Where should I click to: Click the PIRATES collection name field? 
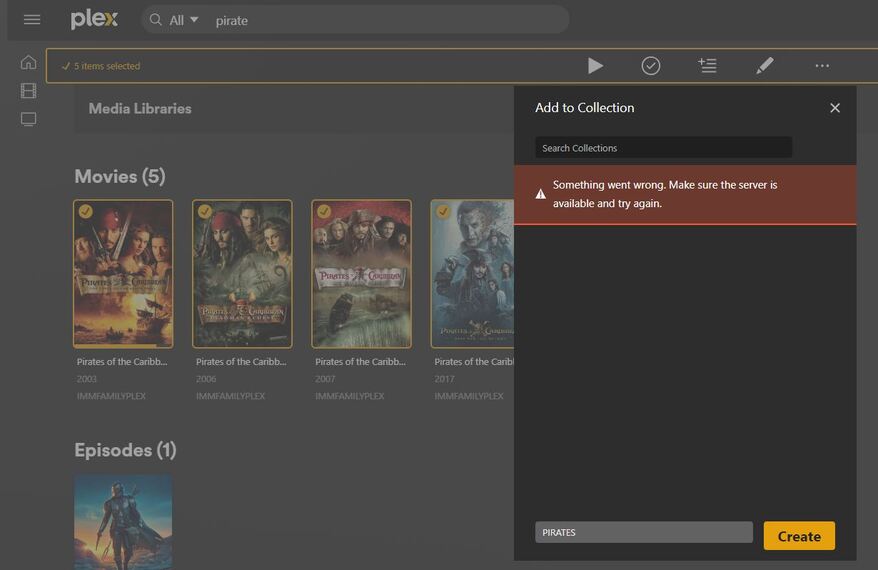pyautogui.click(x=644, y=532)
